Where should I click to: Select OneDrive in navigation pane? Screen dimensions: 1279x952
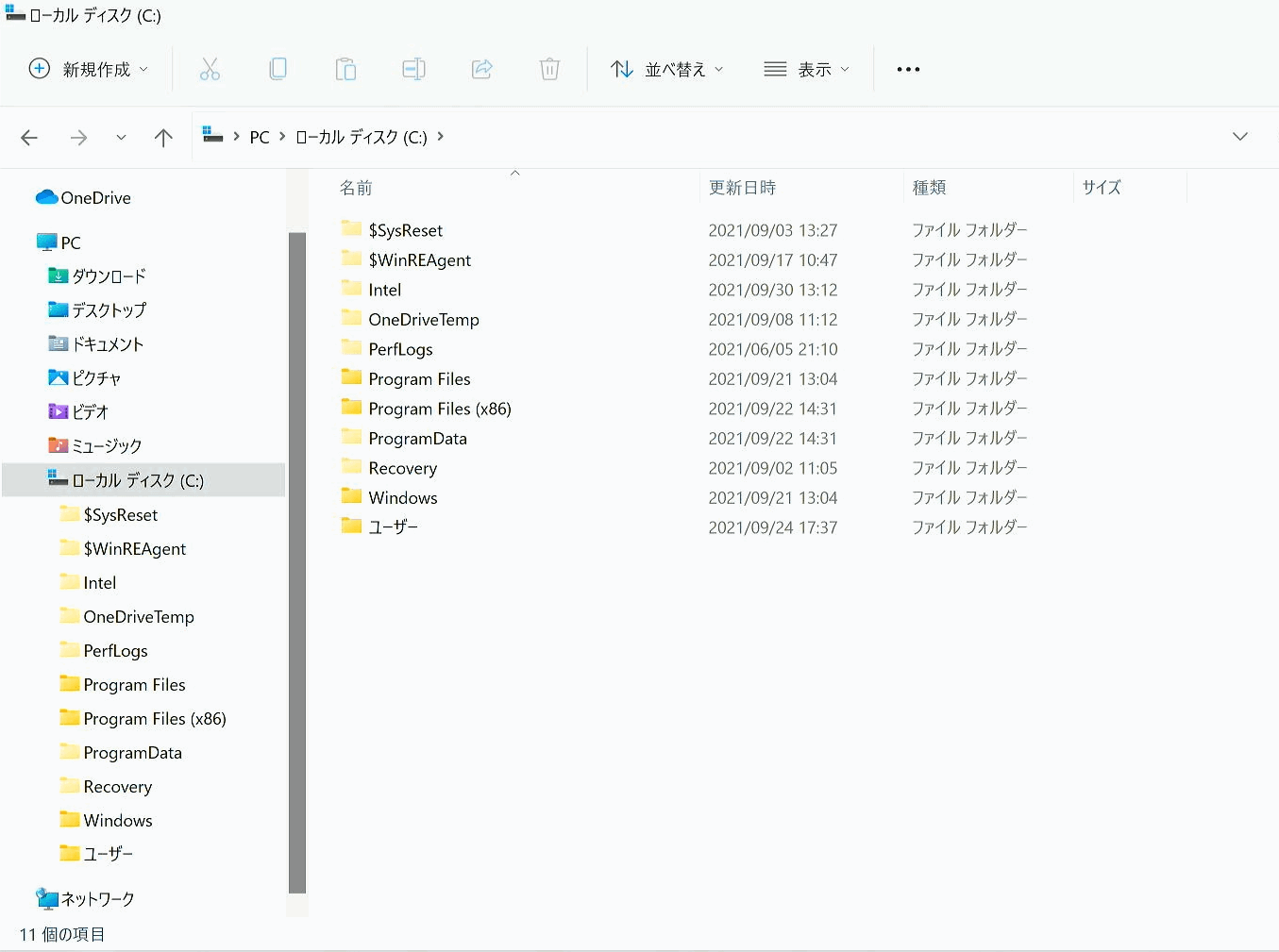click(x=83, y=198)
